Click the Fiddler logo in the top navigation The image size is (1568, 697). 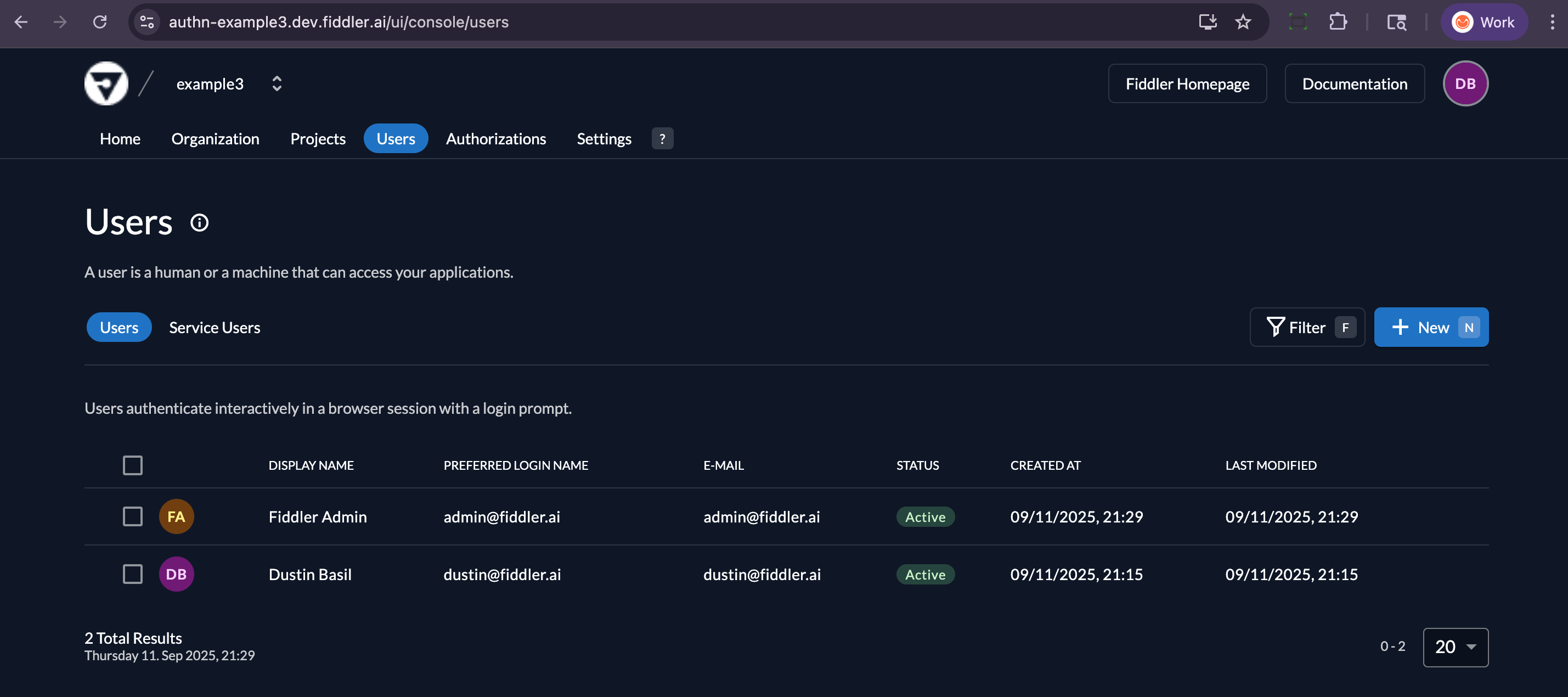[106, 83]
